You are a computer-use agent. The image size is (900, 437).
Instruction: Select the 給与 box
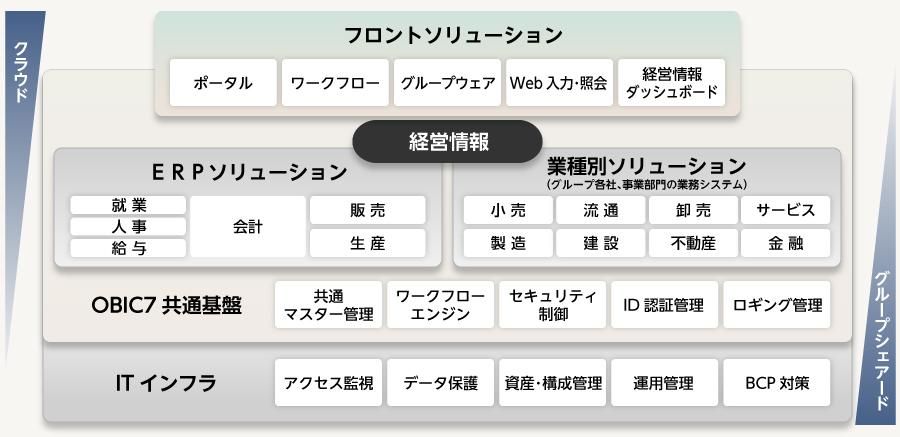(129, 248)
